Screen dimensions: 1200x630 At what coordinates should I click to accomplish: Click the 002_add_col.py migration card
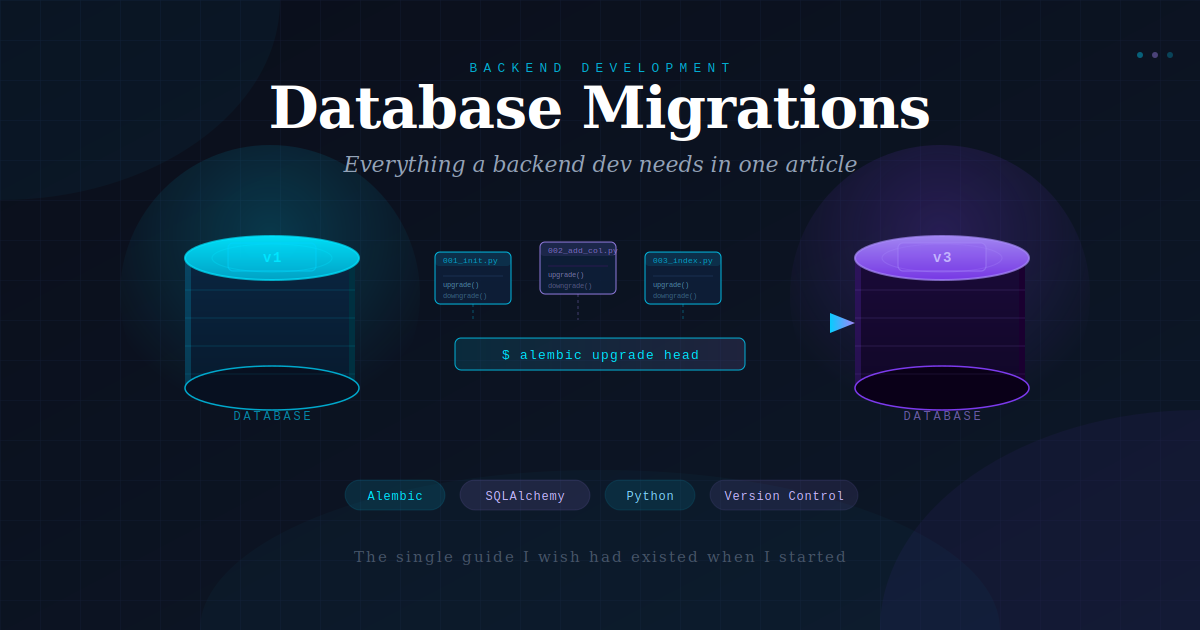click(x=578, y=268)
